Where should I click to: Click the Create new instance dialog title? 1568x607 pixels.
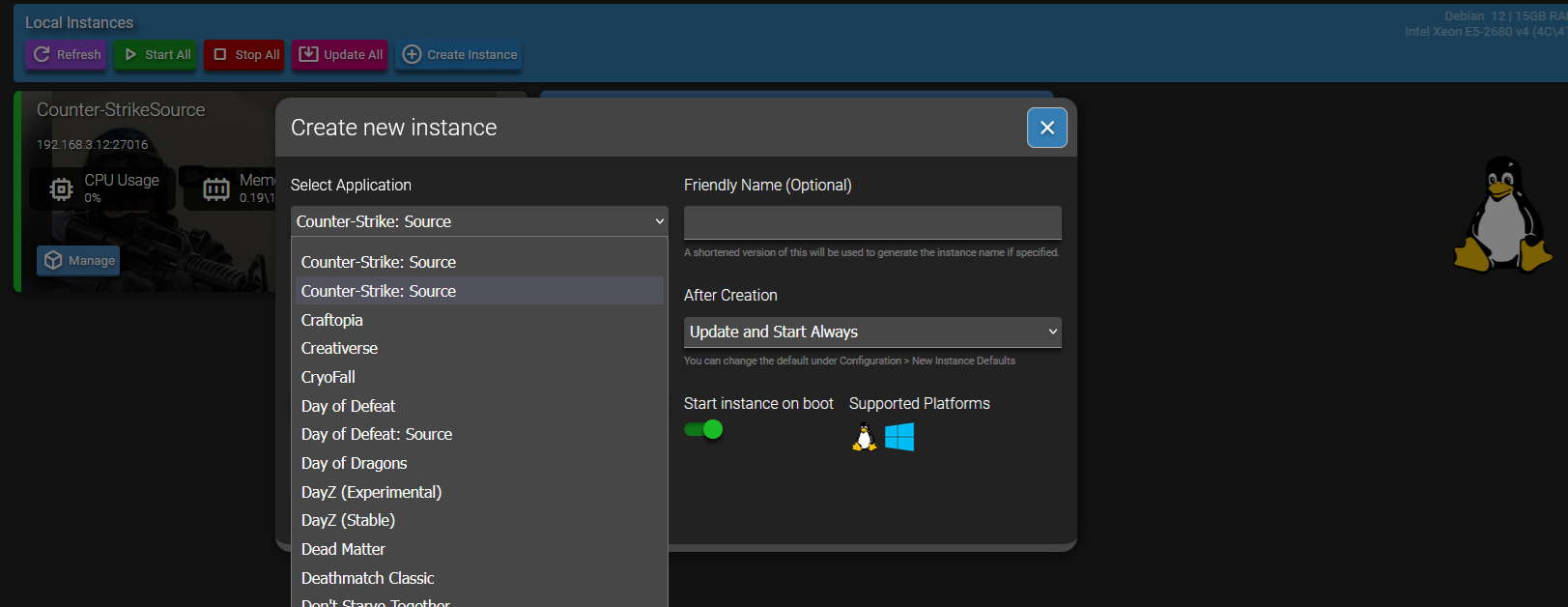click(394, 128)
